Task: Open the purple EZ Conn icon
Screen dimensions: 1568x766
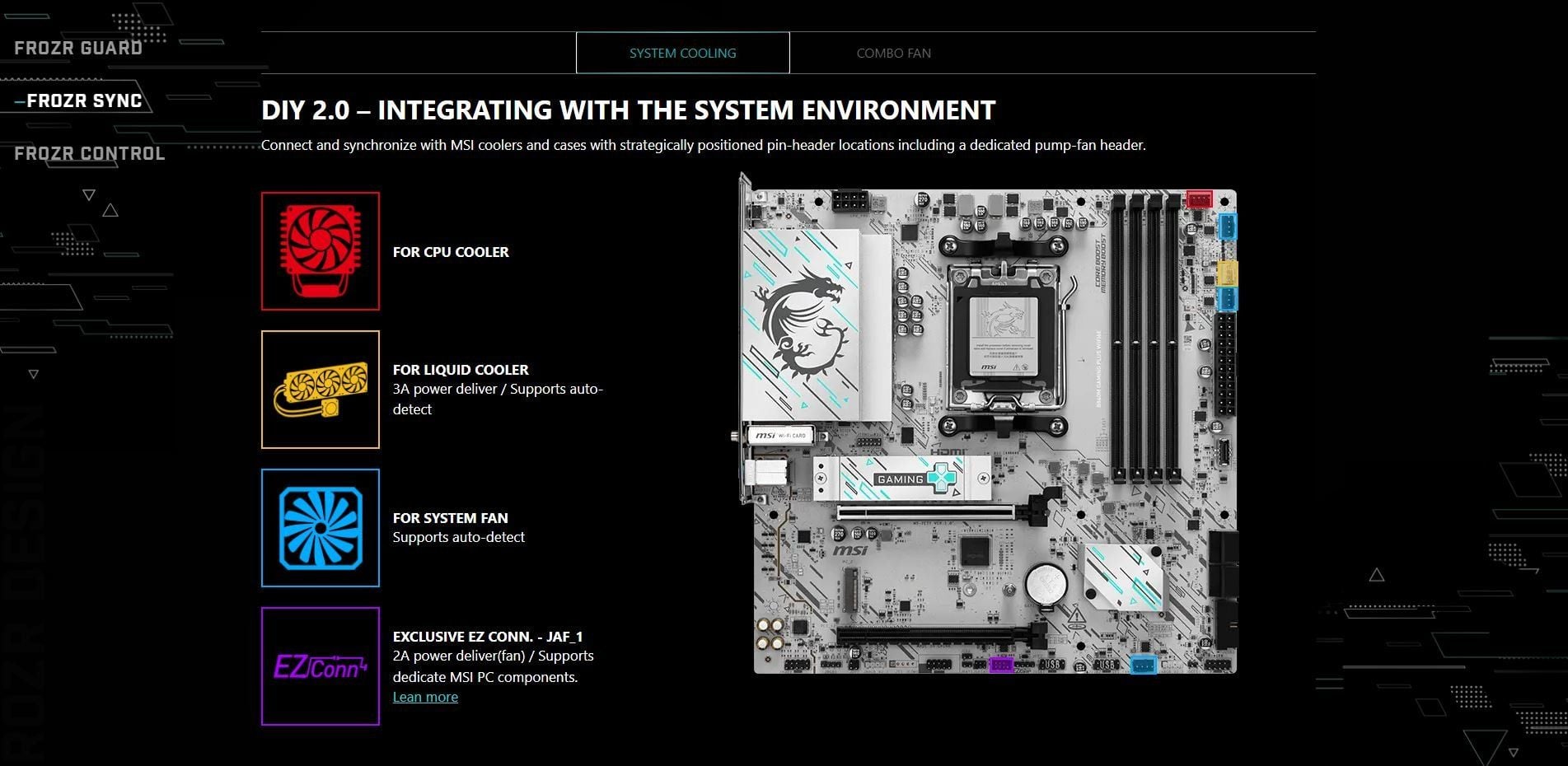Action: [x=321, y=666]
